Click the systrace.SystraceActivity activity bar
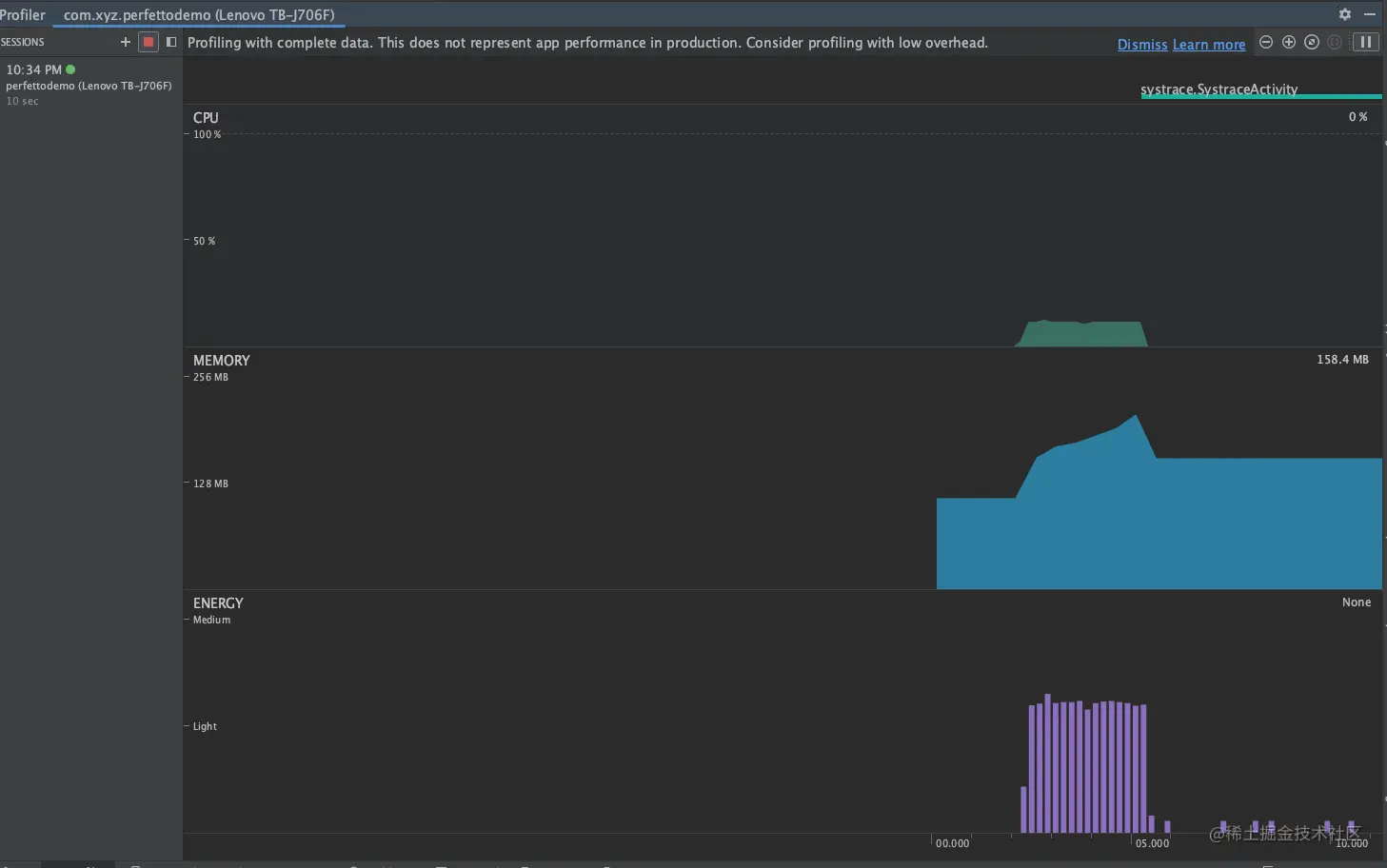This screenshot has width=1387, height=868. click(1261, 95)
